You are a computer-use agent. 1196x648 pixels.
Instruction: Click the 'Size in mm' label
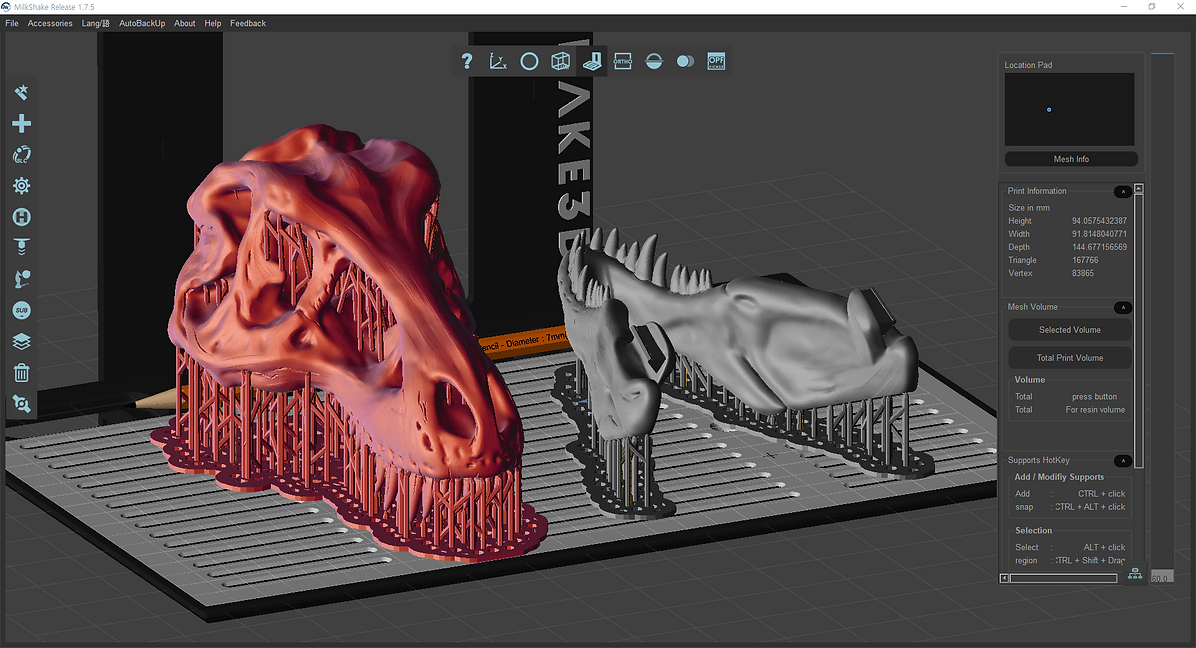(x=1029, y=207)
